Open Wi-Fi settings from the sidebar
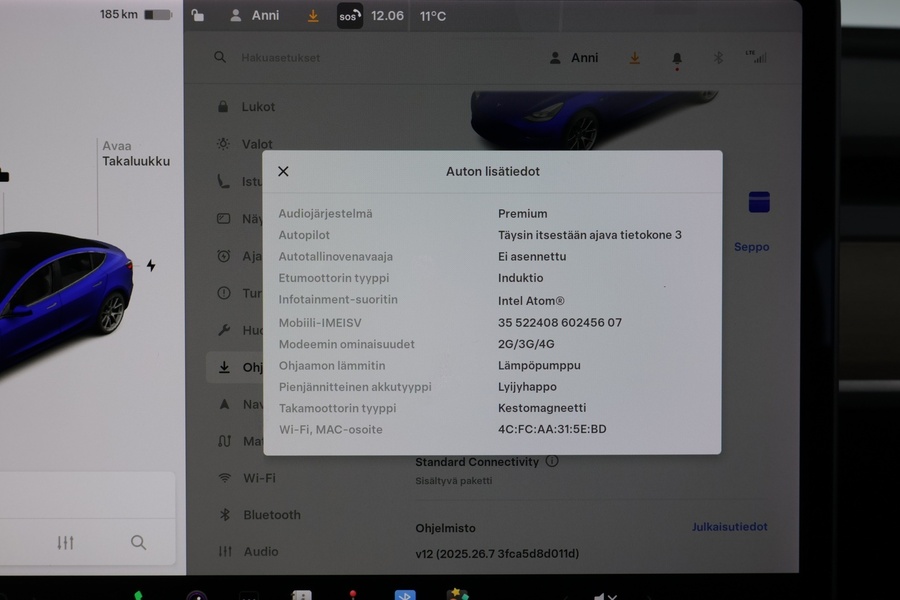Image resolution: width=900 pixels, height=600 pixels. tap(222, 478)
